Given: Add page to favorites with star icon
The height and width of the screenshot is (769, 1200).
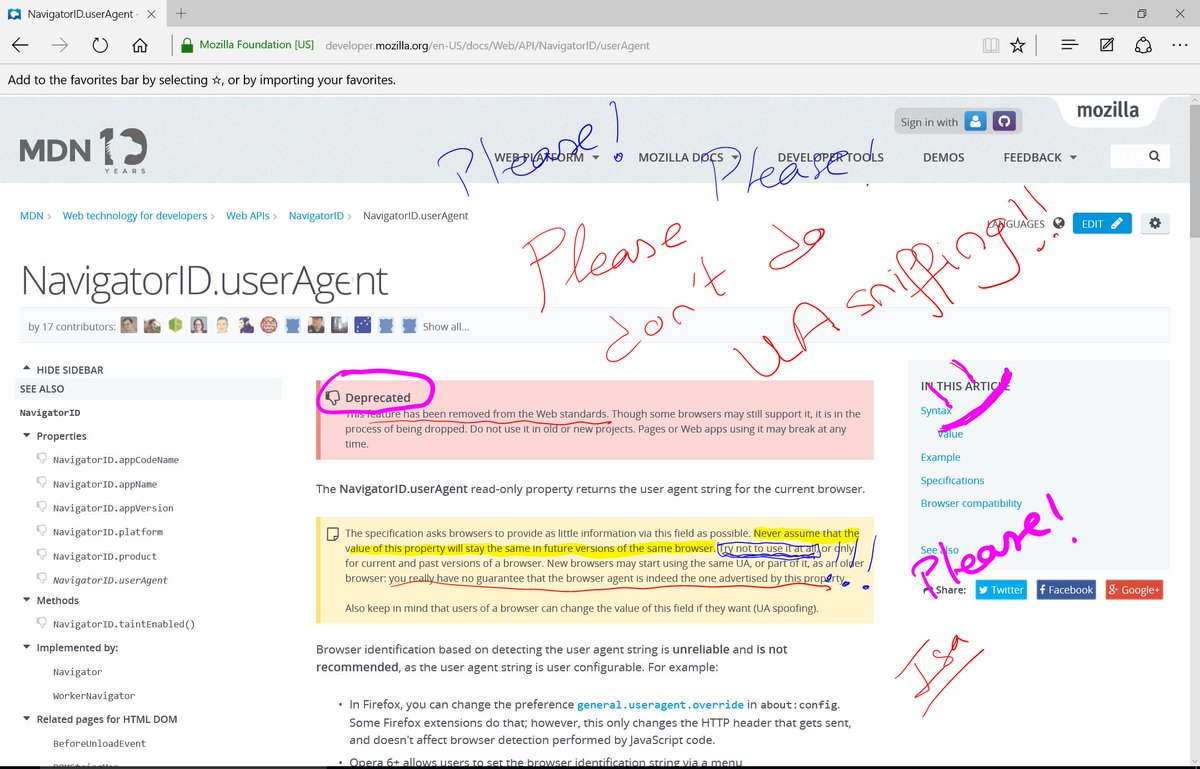Looking at the screenshot, I should (1018, 45).
